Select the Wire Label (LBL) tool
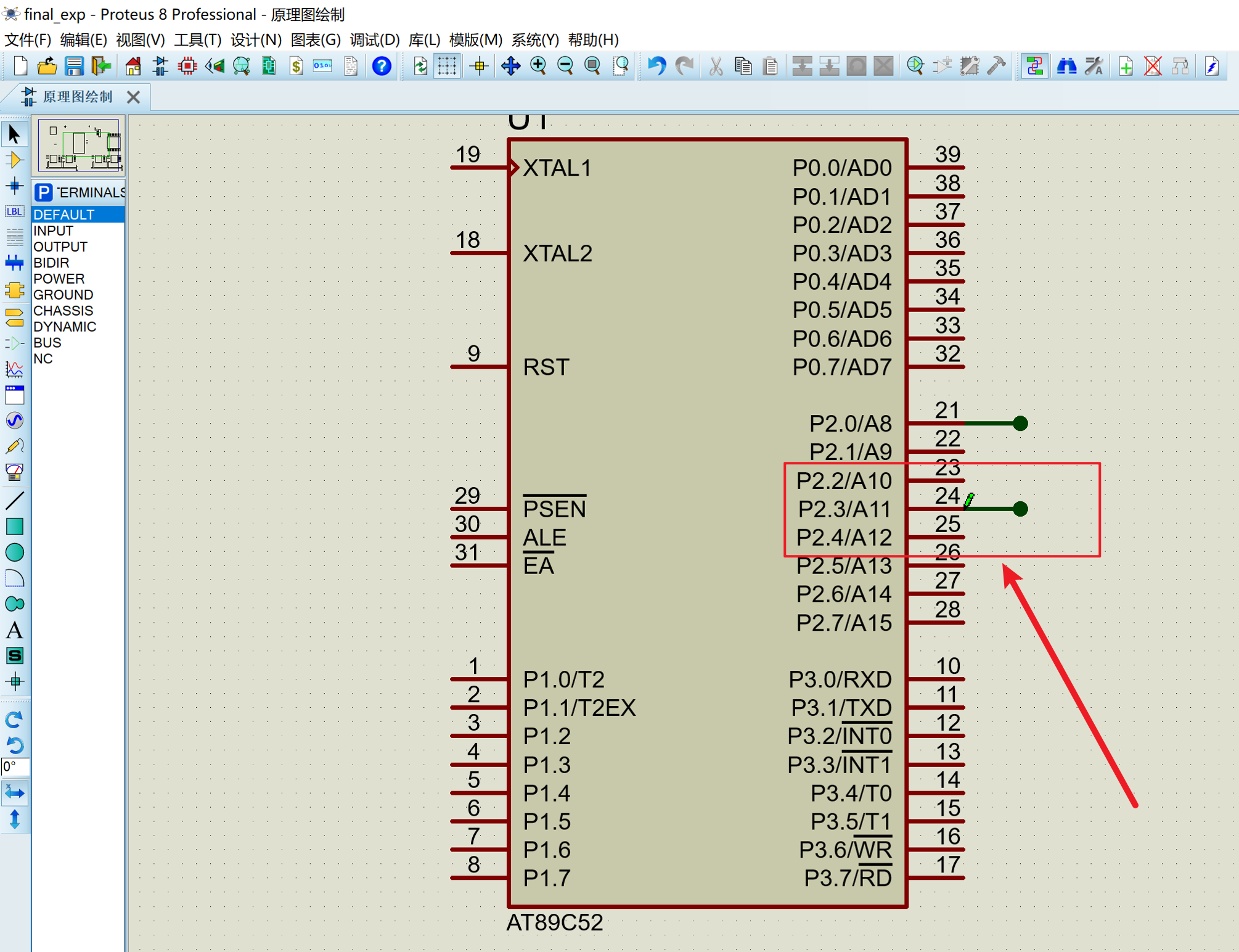The height and width of the screenshot is (952, 1239). (x=14, y=211)
